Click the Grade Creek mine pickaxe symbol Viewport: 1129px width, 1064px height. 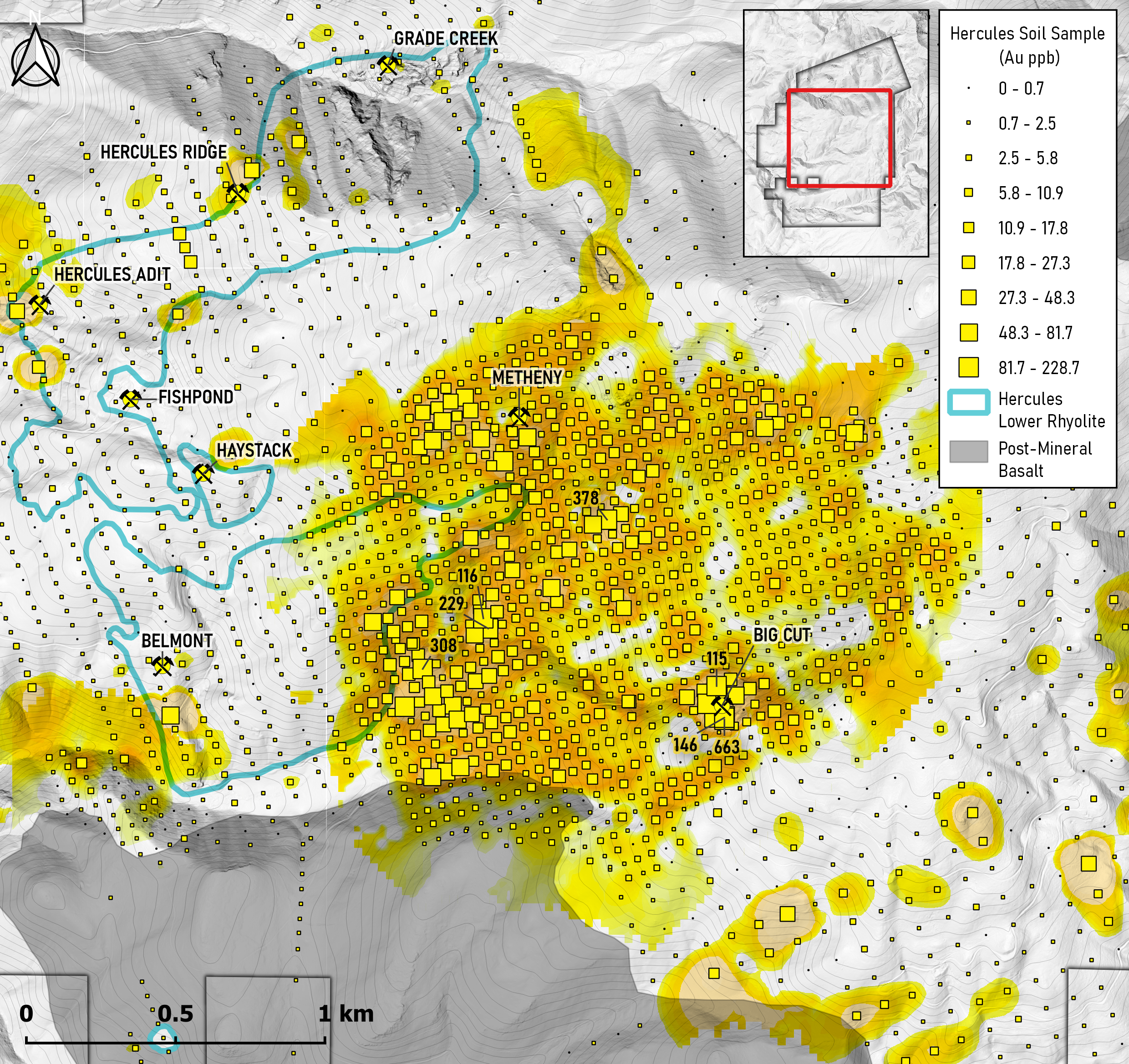(x=388, y=65)
